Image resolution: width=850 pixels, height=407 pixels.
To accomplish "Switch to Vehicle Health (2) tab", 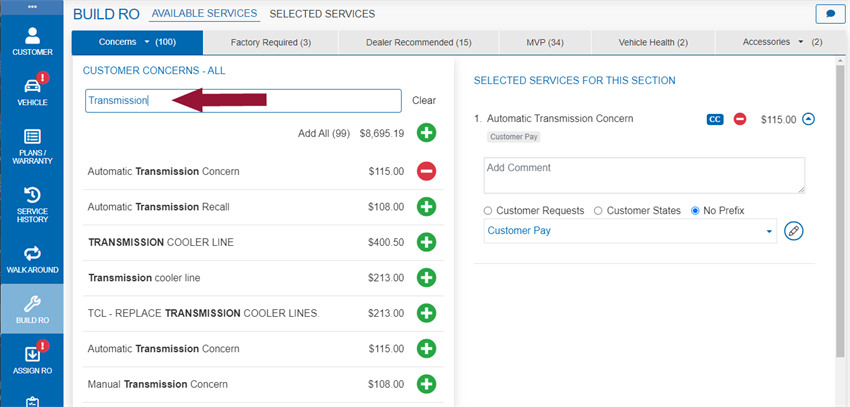I will [x=653, y=42].
